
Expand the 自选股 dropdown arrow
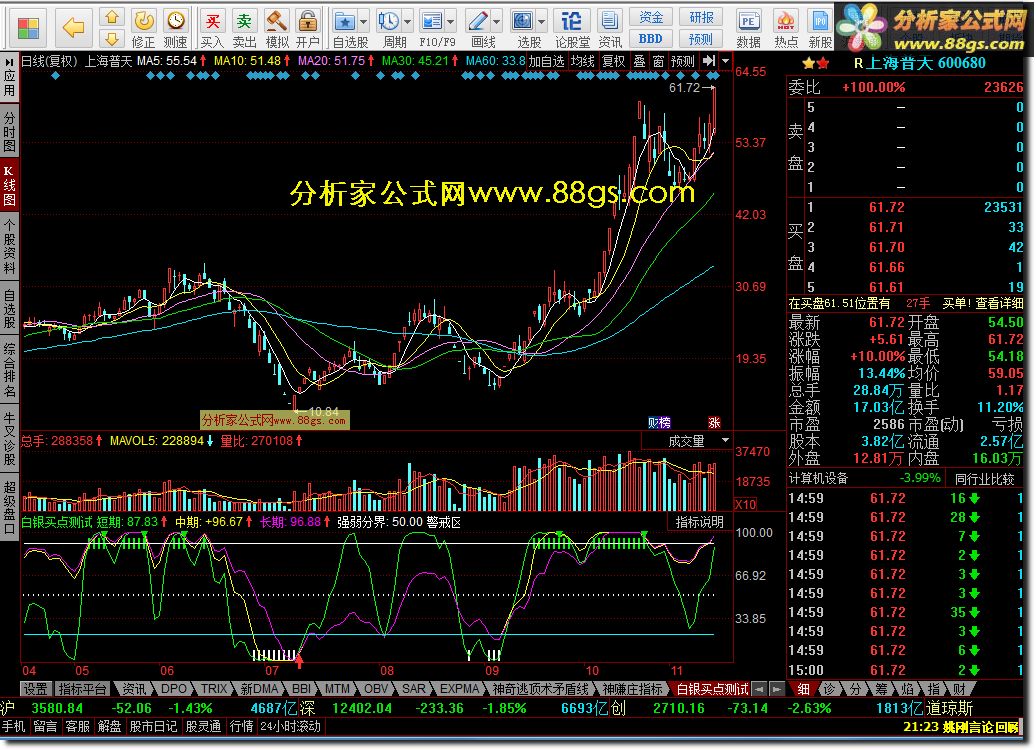(363, 22)
